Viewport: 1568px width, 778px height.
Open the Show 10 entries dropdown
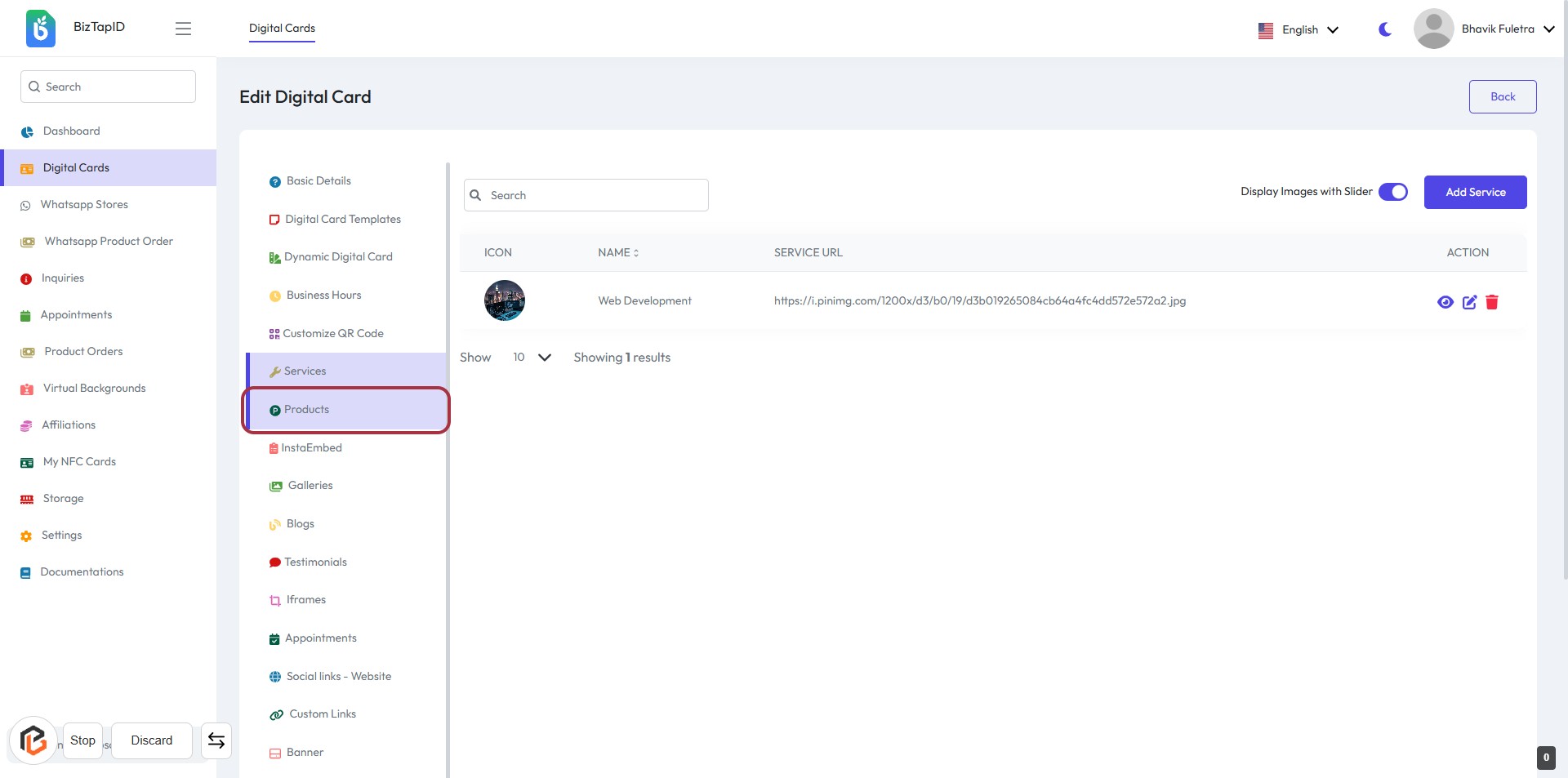coord(532,358)
